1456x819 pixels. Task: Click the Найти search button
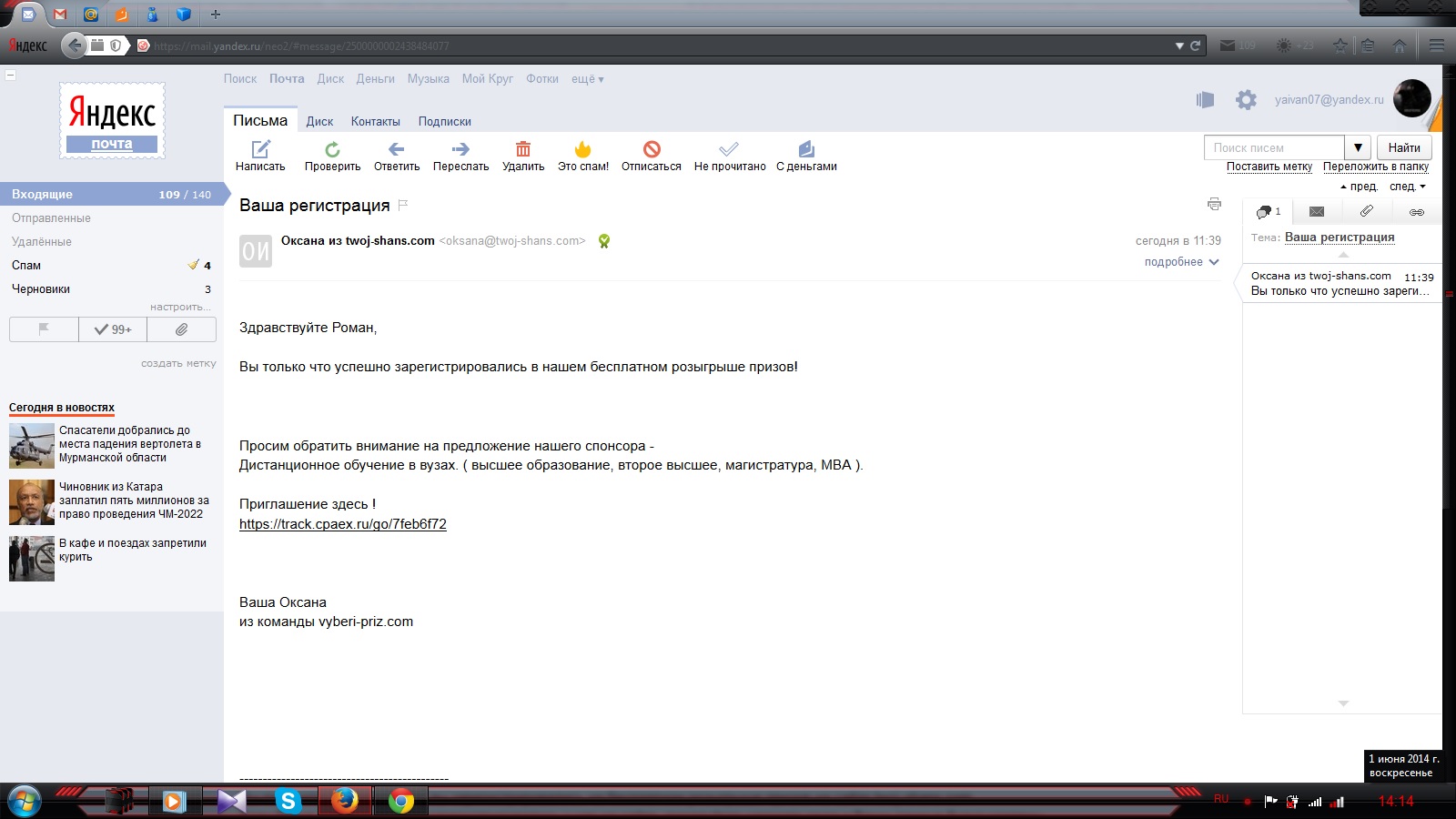[1404, 147]
